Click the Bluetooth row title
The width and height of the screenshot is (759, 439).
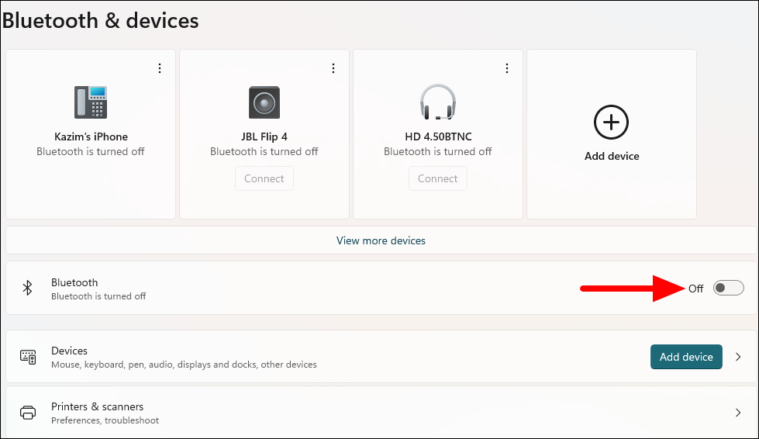(x=75, y=282)
